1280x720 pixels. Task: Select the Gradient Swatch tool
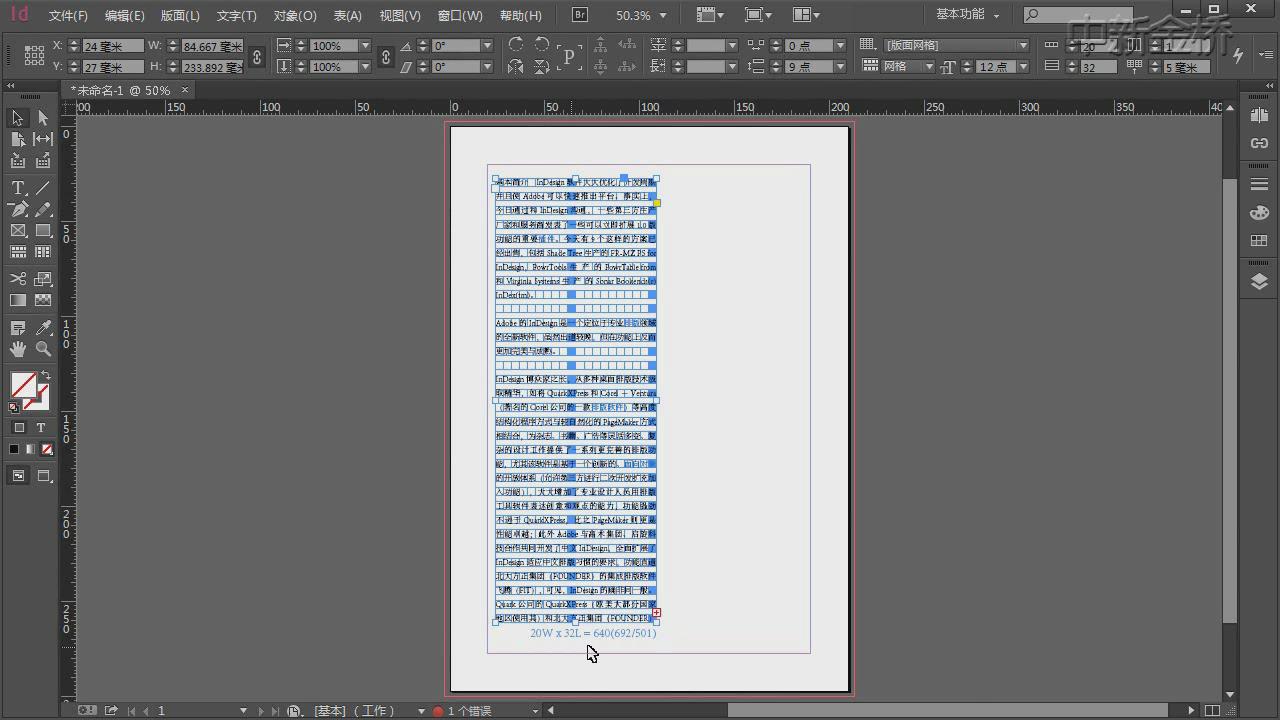pyautogui.click(x=18, y=300)
